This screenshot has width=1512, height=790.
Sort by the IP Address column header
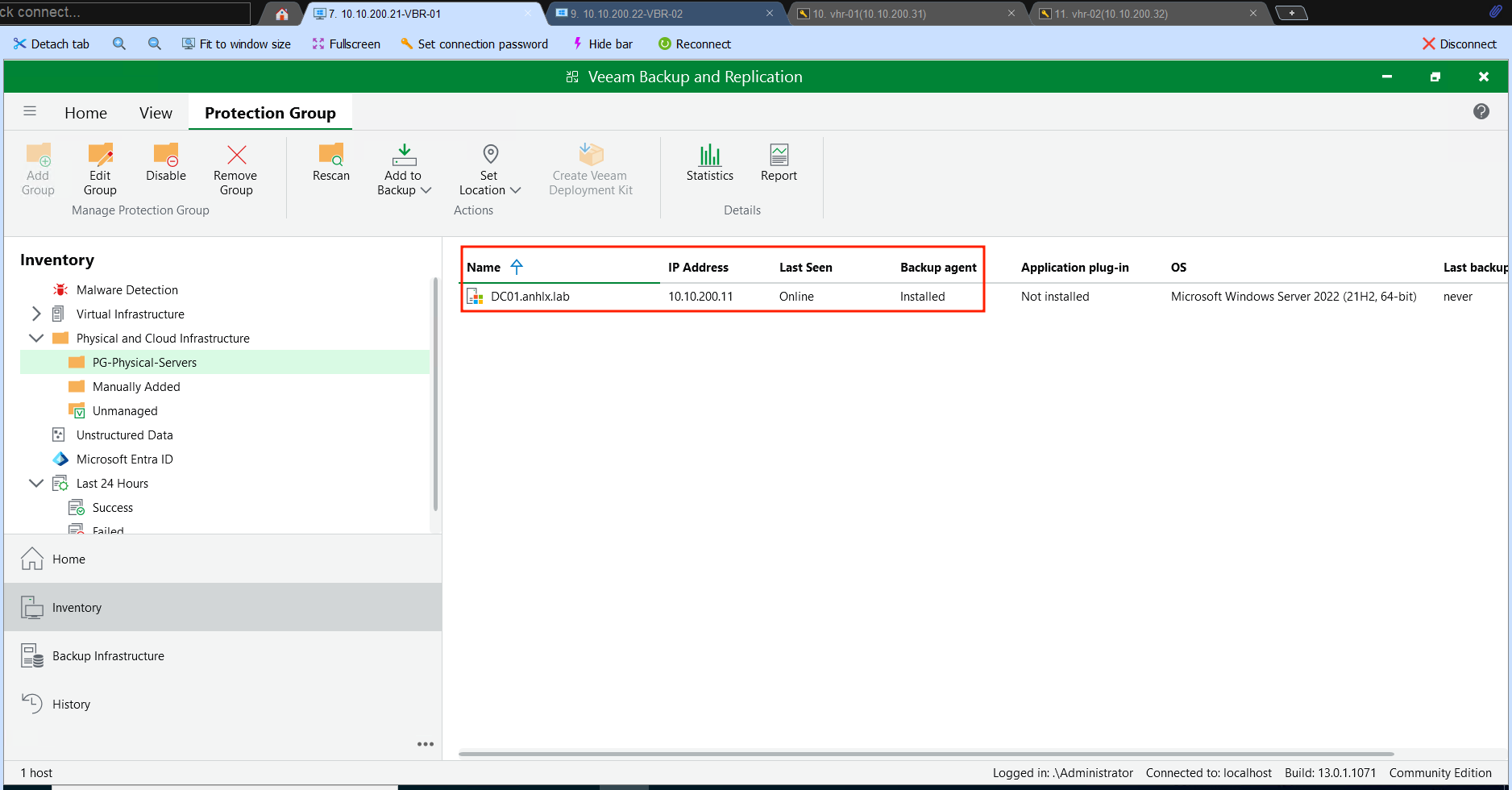[698, 267]
